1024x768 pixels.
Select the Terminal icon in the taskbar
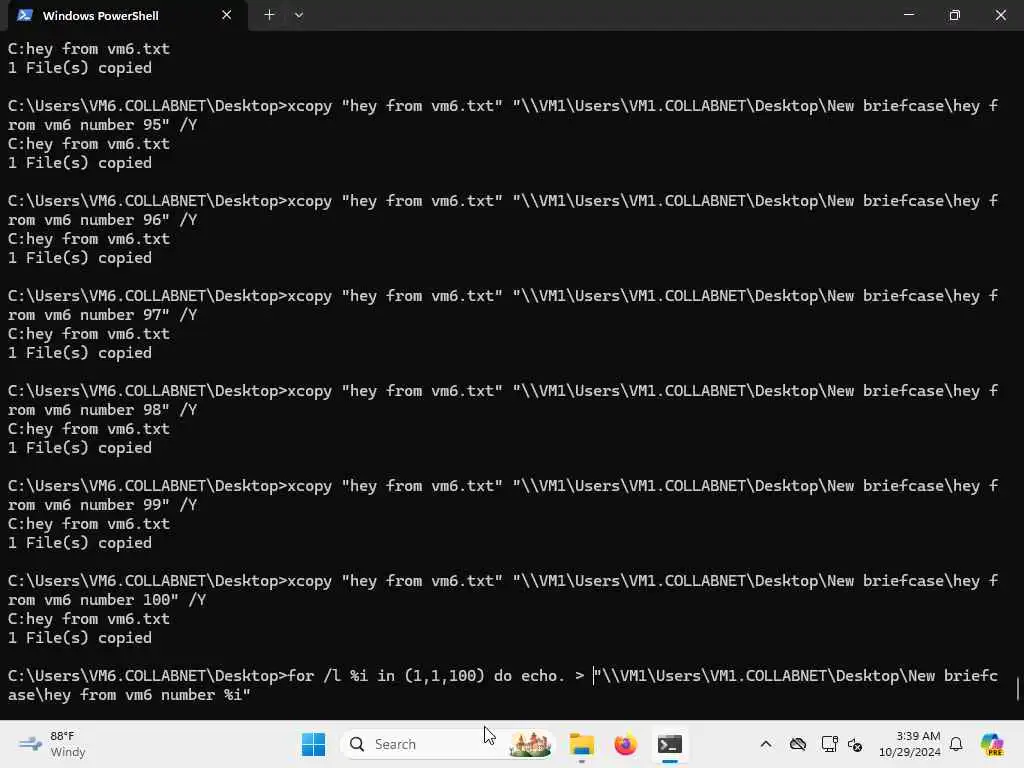[669, 744]
